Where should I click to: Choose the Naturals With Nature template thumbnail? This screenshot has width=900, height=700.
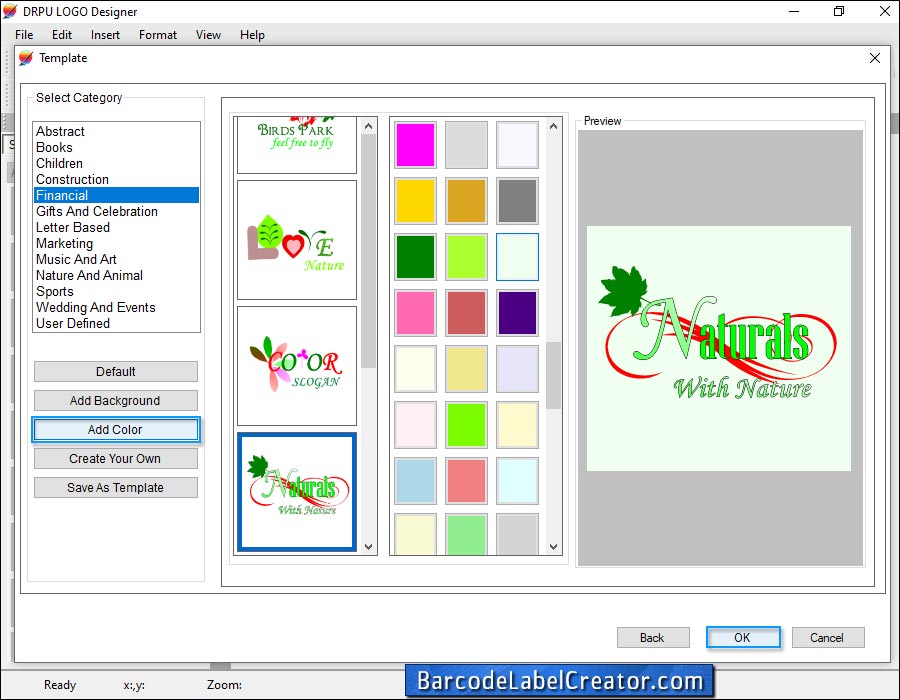click(x=297, y=492)
